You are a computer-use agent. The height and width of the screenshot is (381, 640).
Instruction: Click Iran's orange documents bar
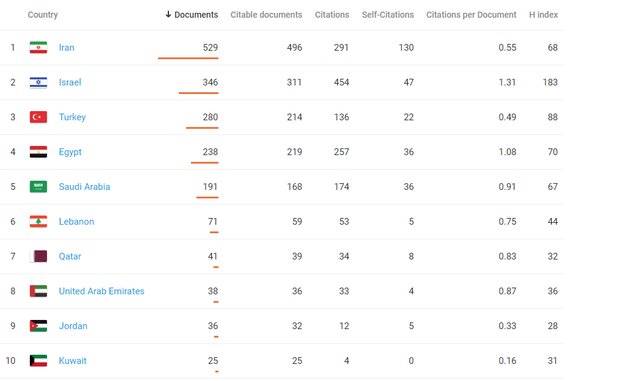[x=188, y=58]
